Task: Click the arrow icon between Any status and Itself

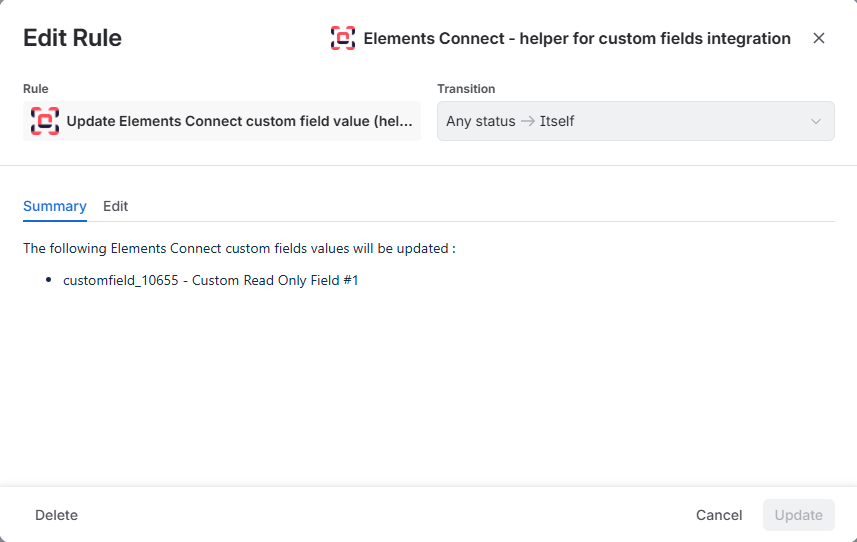Action: tap(527, 121)
